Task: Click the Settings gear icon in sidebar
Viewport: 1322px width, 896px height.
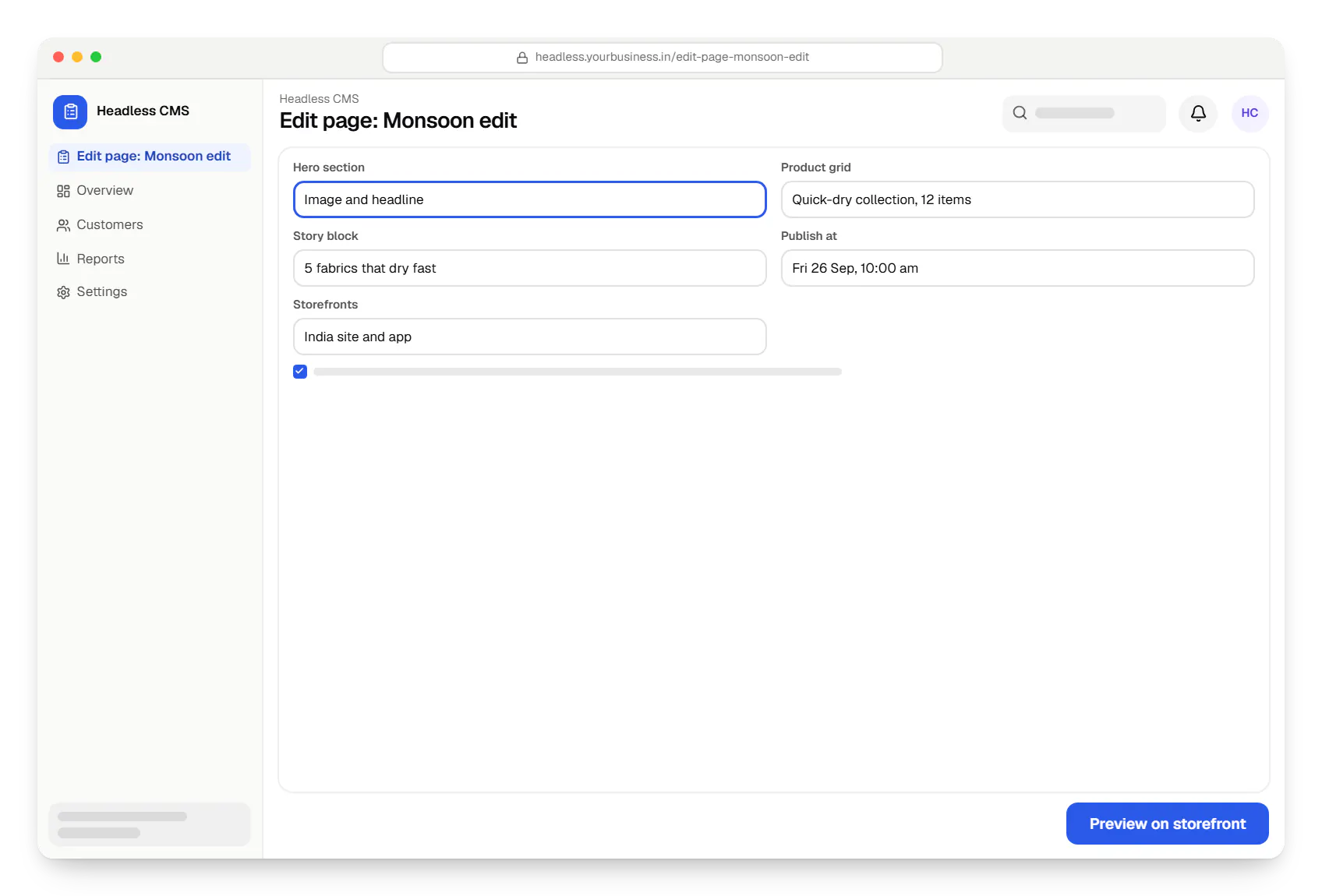Action: point(63,292)
